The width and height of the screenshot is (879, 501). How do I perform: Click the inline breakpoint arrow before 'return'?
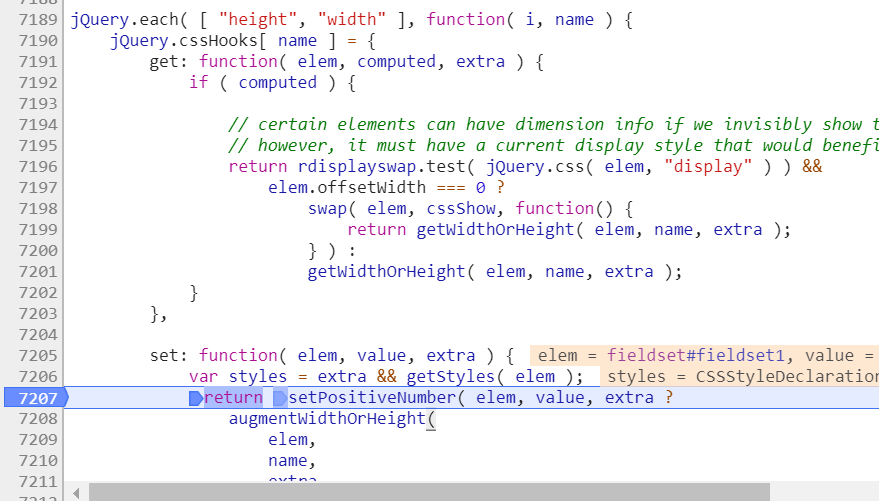click(x=196, y=398)
